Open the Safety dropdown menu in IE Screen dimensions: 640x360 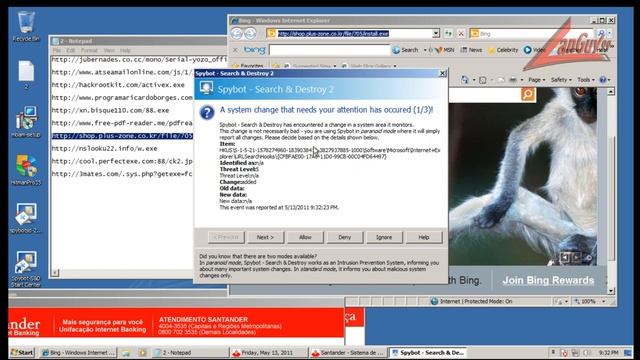pos(561,80)
